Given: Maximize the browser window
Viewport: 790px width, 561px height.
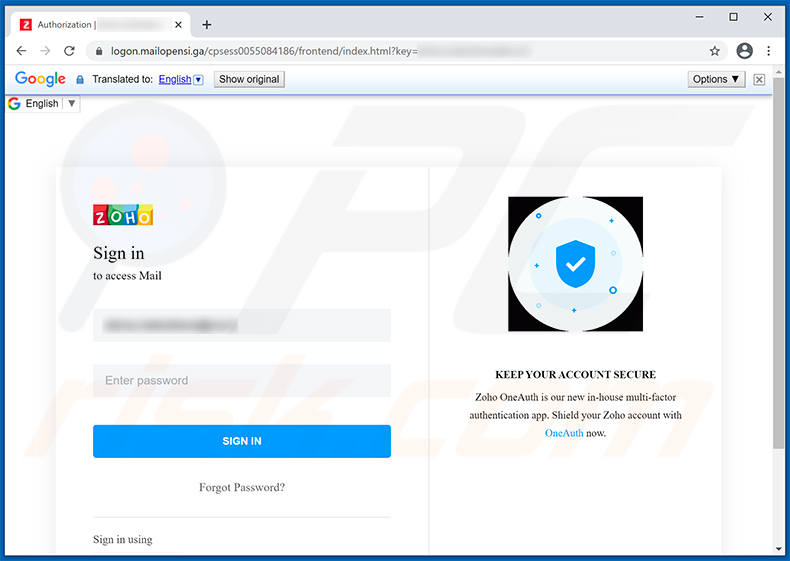Looking at the screenshot, I should click(x=734, y=17).
